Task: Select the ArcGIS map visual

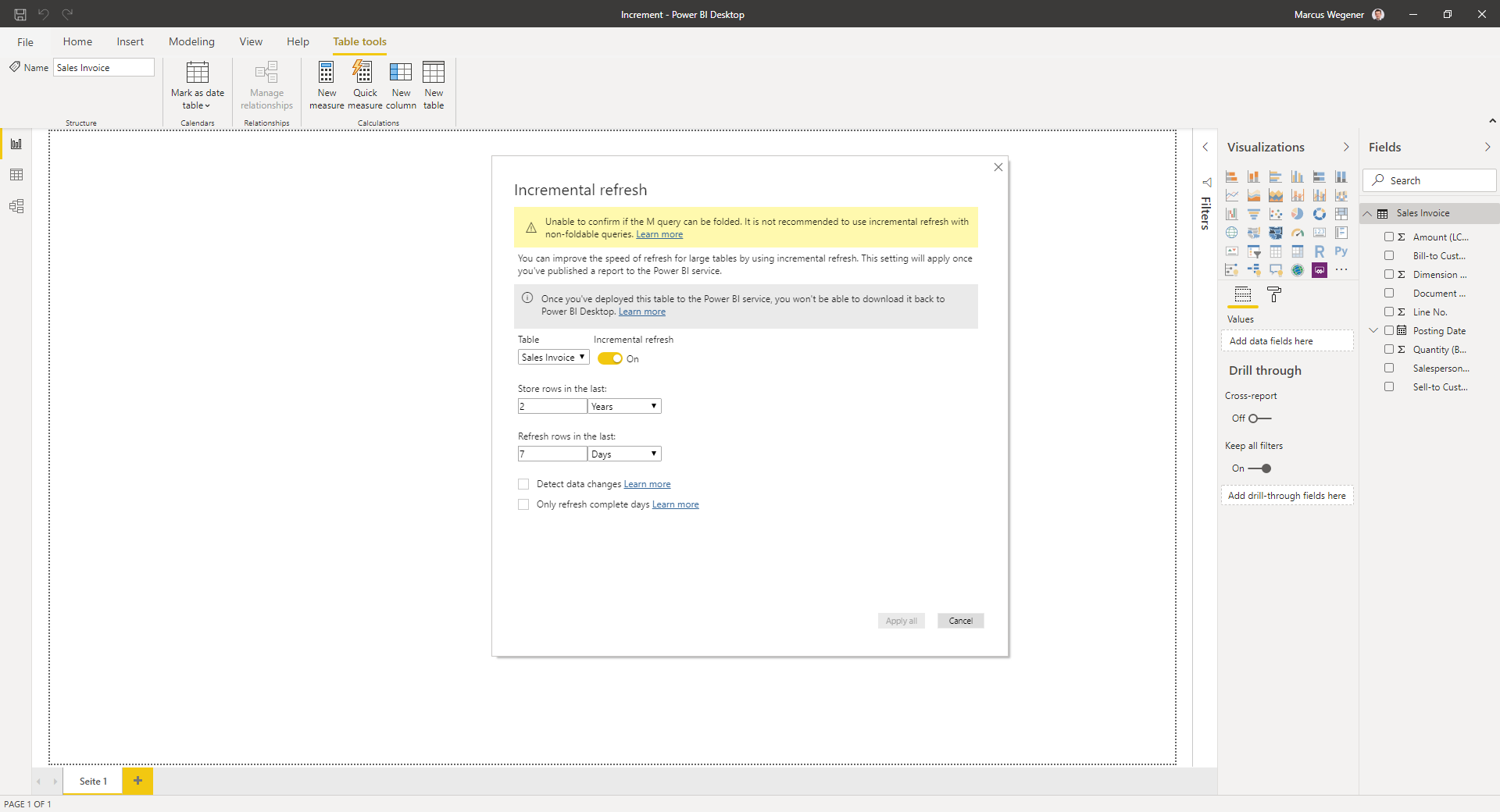Action: click(1298, 270)
